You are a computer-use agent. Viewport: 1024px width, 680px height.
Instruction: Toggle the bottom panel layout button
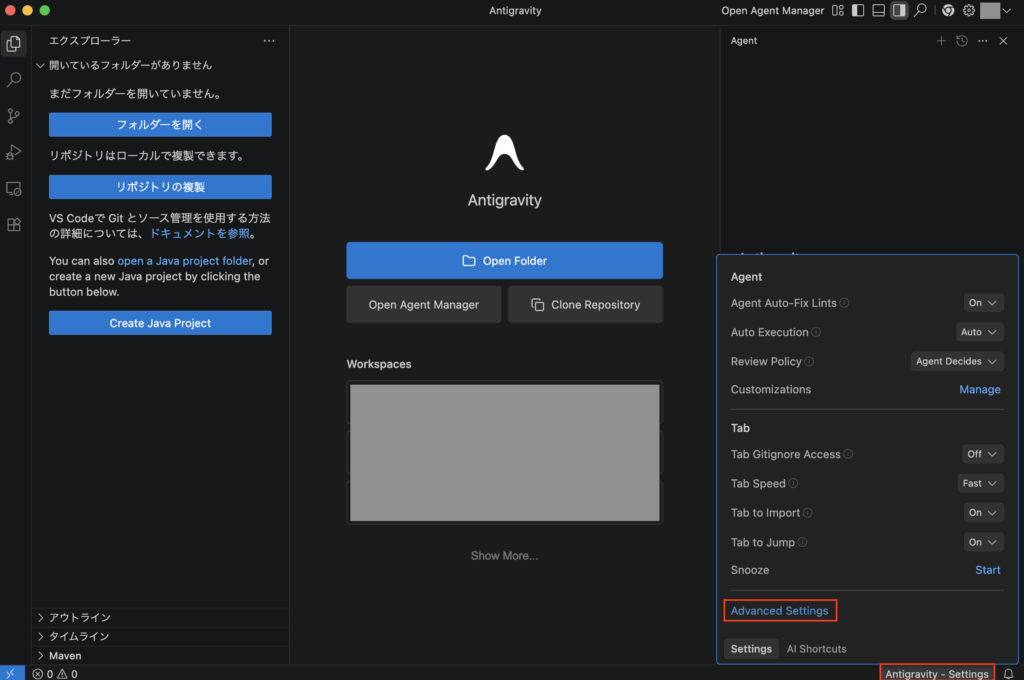878,11
